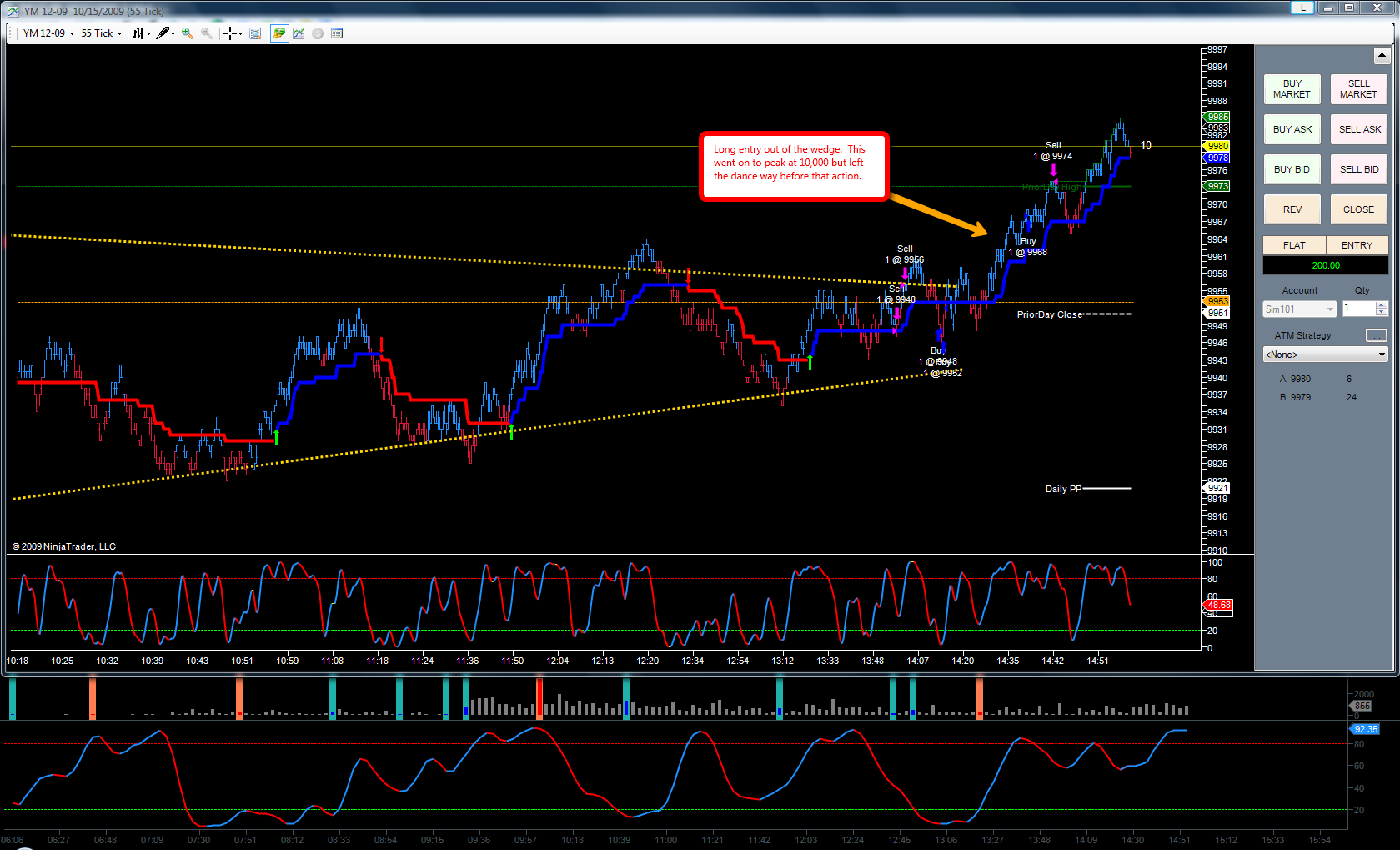Increase quantity with the Qty up arrow
1400x850 pixels.
pyautogui.click(x=1382, y=305)
